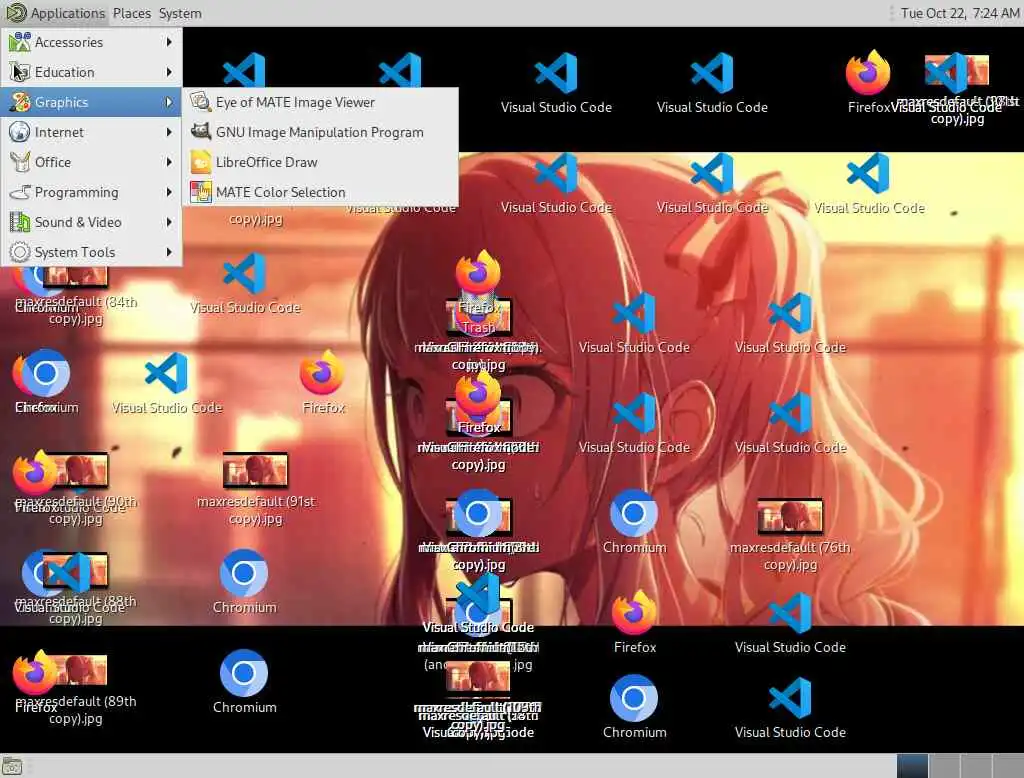Select Chromium icon right of maxresdefault (89th copy).jpg
Viewport: 1024px width, 778px height.
point(244,673)
